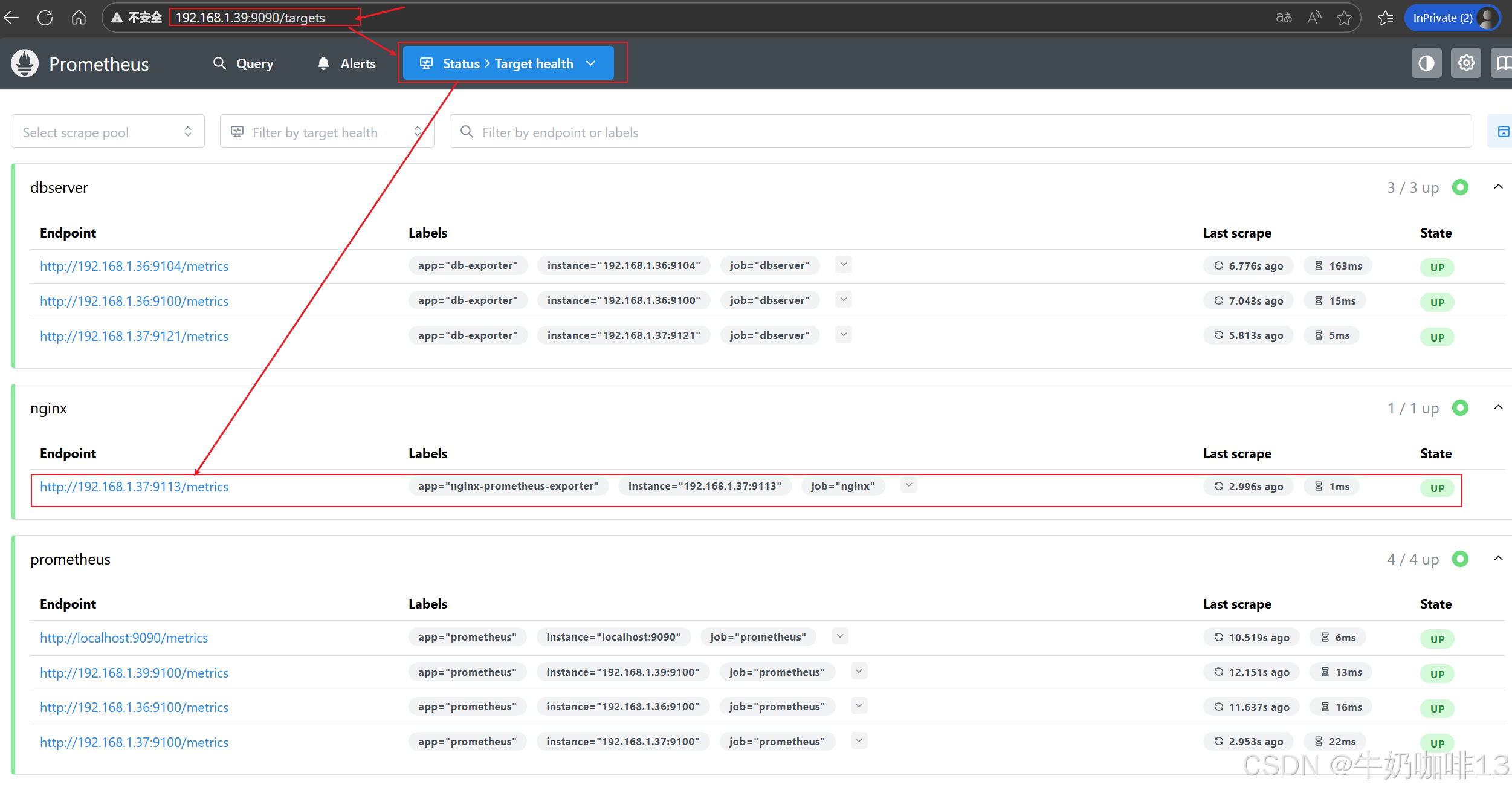Click the browser home icon
This screenshot has height=790, width=1512.
point(79,18)
